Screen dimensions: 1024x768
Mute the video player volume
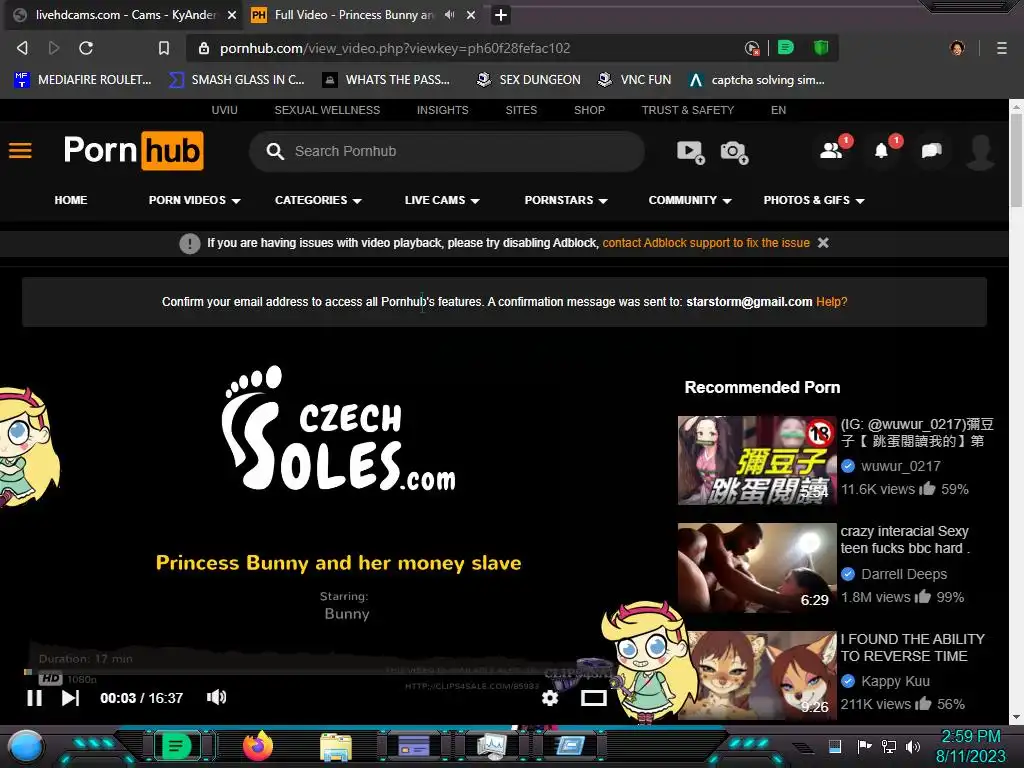point(216,697)
